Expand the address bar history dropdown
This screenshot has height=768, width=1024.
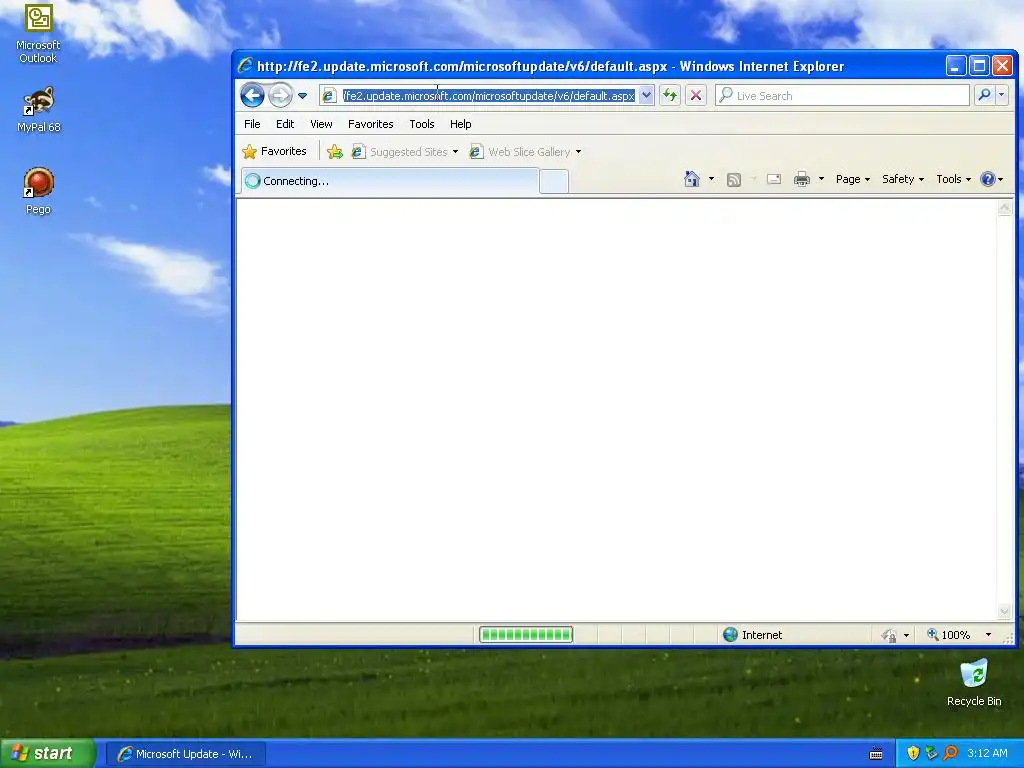(646, 96)
